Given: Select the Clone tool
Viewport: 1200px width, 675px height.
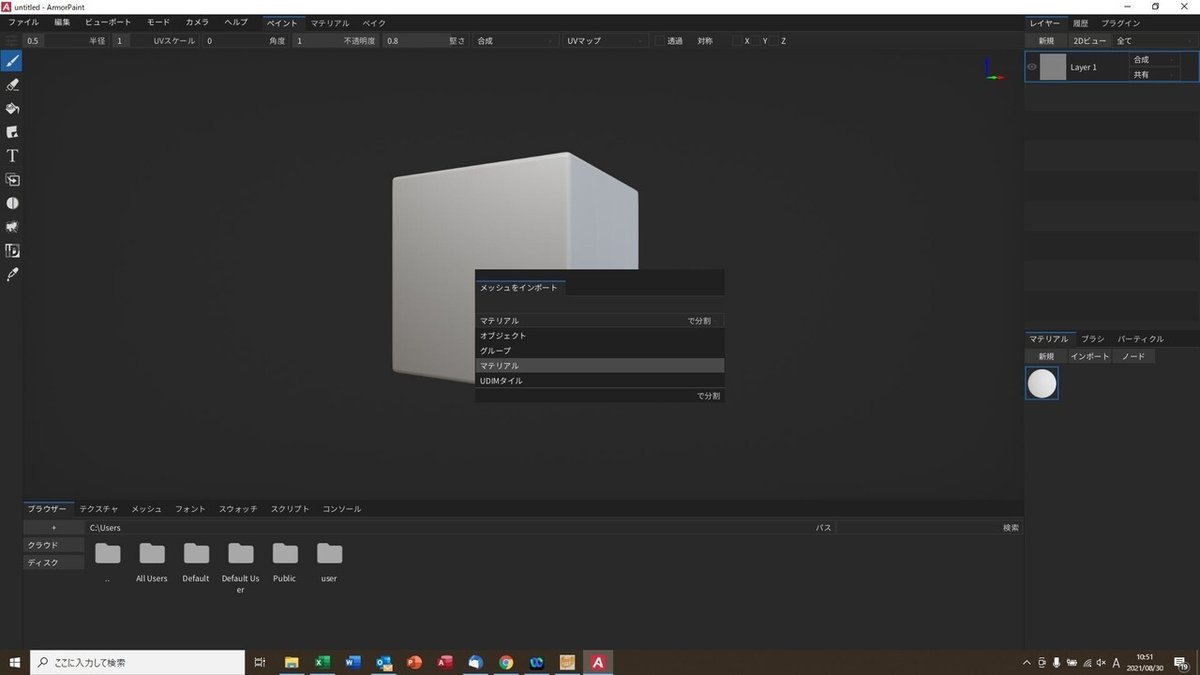Looking at the screenshot, I should [12, 180].
